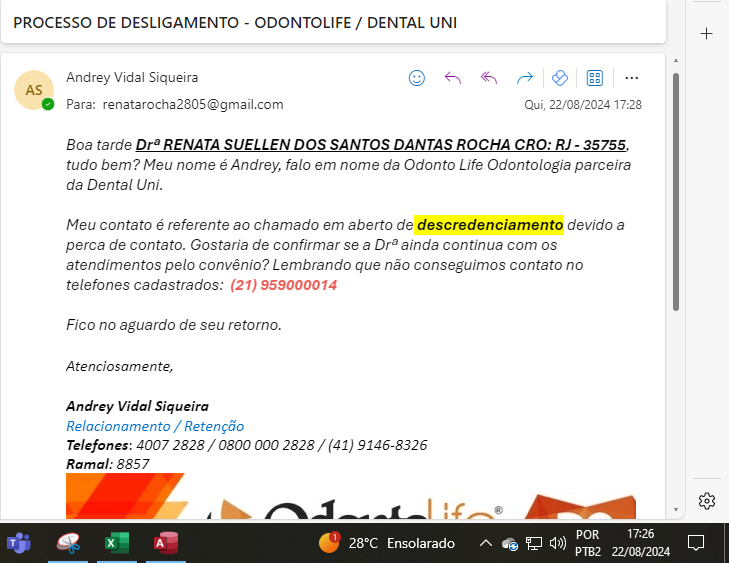Screen dimensions: 729x563
Task: React to the message with the emoji icon
Action: [x=417, y=78]
